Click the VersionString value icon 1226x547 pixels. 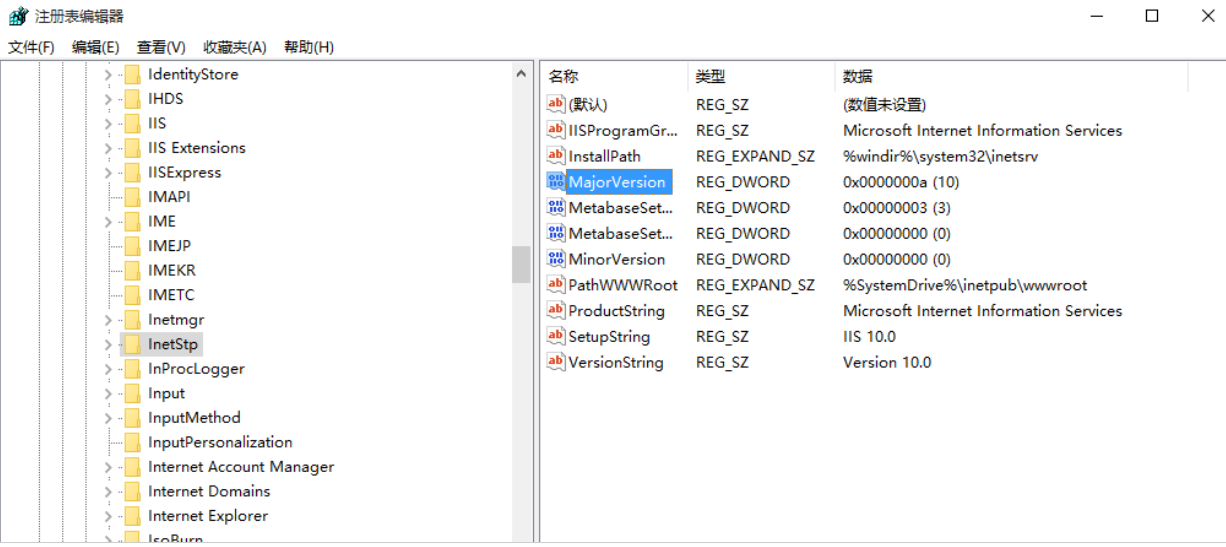pyautogui.click(x=556, y=362)
